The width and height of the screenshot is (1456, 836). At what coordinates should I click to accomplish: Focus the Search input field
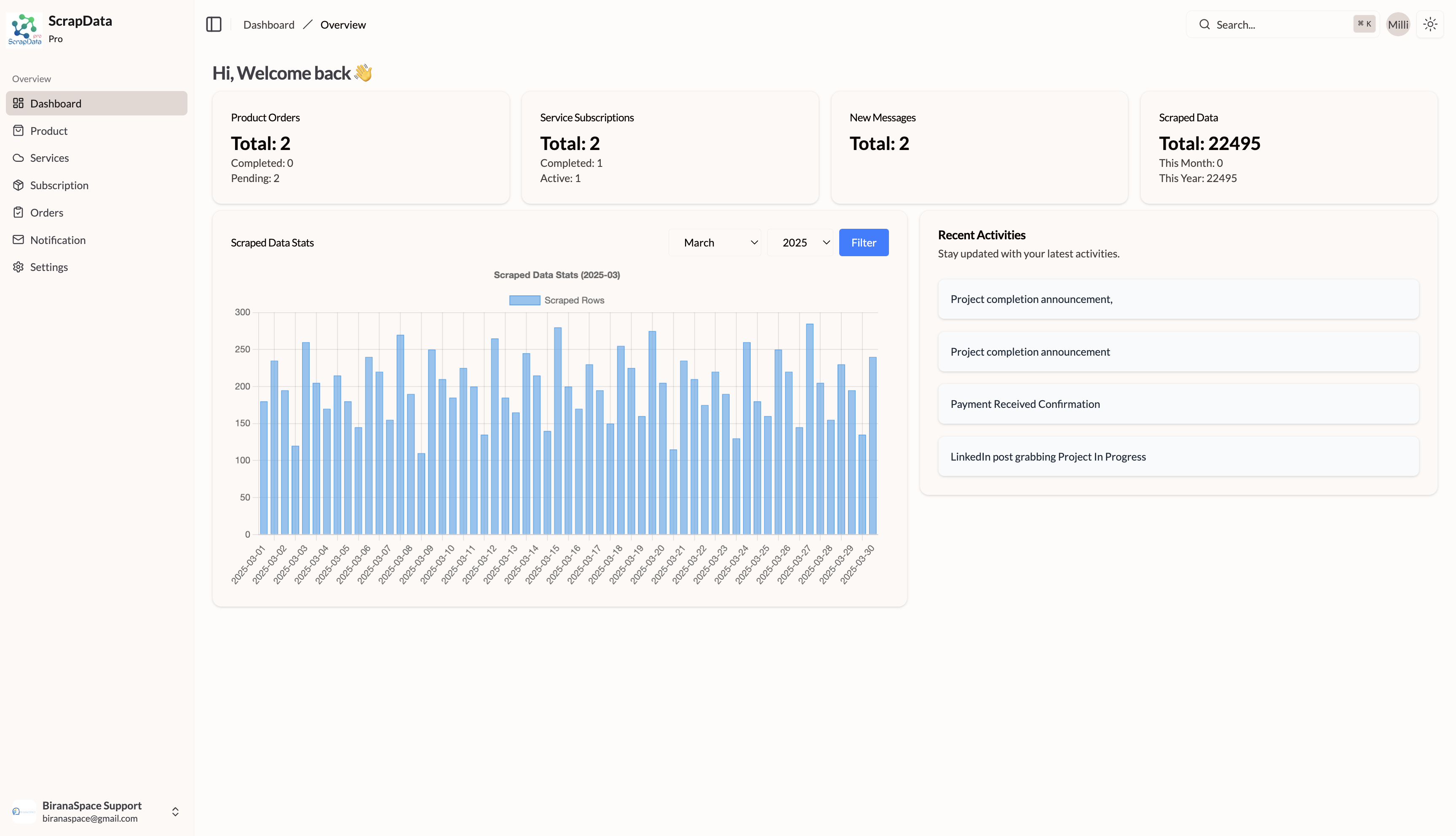tap(1280, 25)
